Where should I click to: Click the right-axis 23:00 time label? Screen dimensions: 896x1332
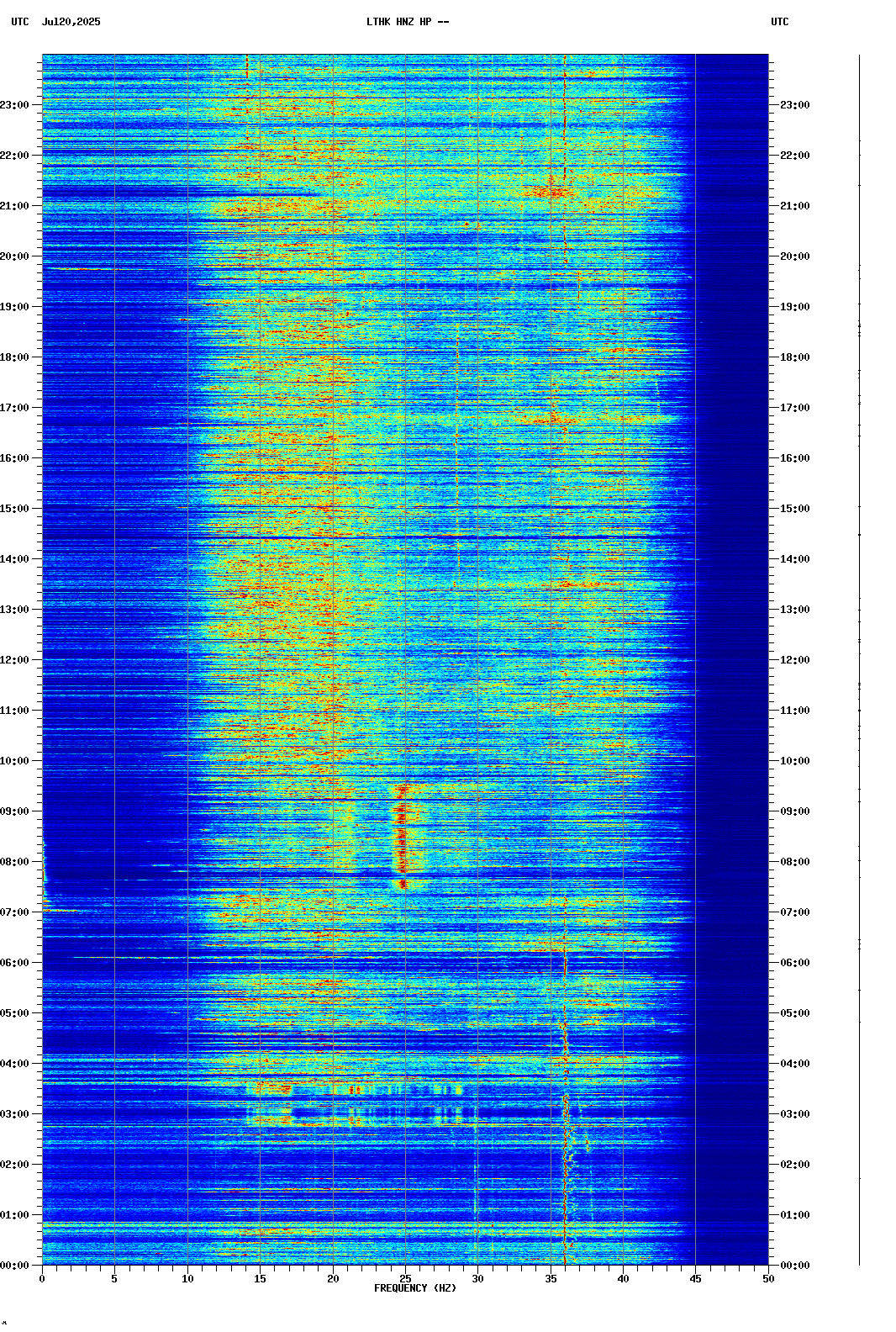click(795, 105)
